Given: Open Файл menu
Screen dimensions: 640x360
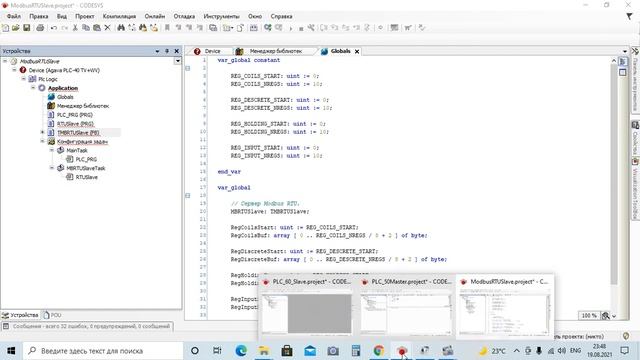Looking at the screenshot, I should 13,16.
